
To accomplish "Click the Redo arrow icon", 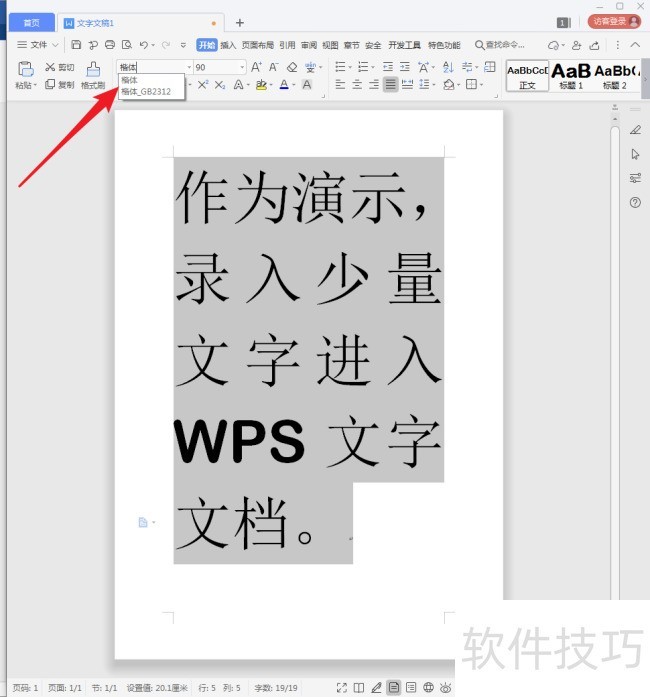I will (x=166, y=44).
